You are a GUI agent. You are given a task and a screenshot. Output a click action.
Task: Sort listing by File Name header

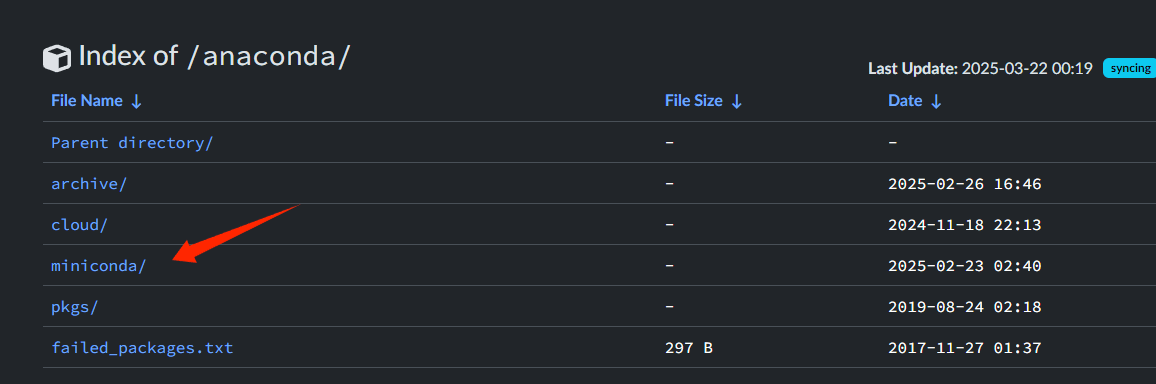click(87, 101)
